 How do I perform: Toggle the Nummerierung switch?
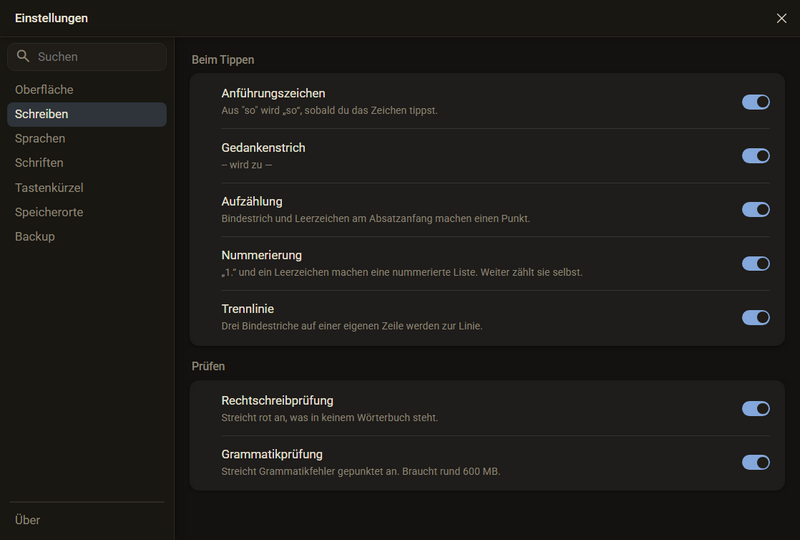click(x=756, y=263)
